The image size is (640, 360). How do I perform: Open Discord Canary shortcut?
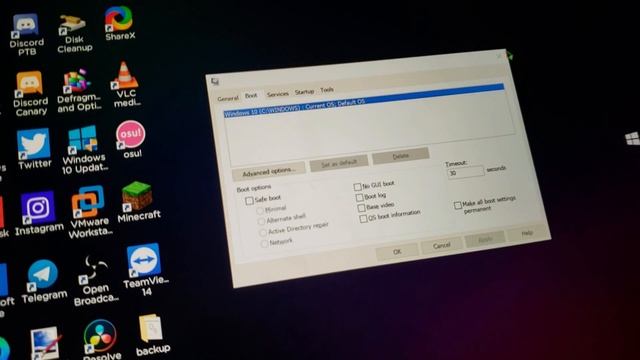(29, 93)
